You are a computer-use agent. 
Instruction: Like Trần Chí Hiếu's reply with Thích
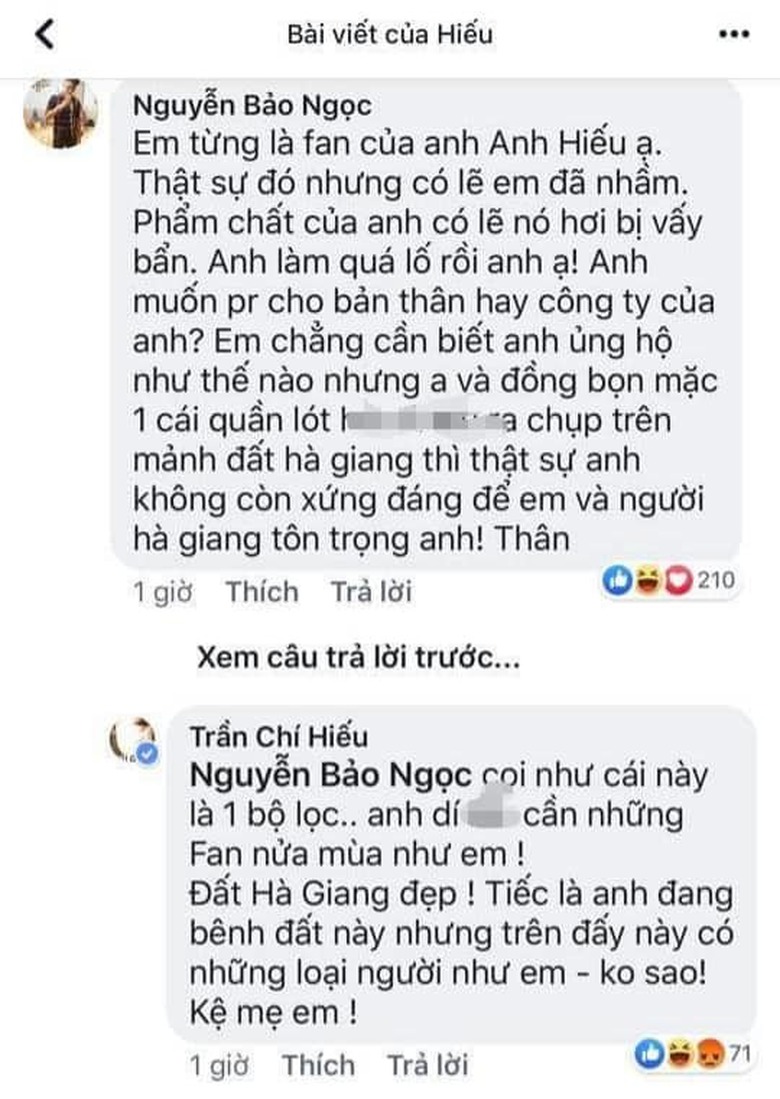coord(318,1065)
